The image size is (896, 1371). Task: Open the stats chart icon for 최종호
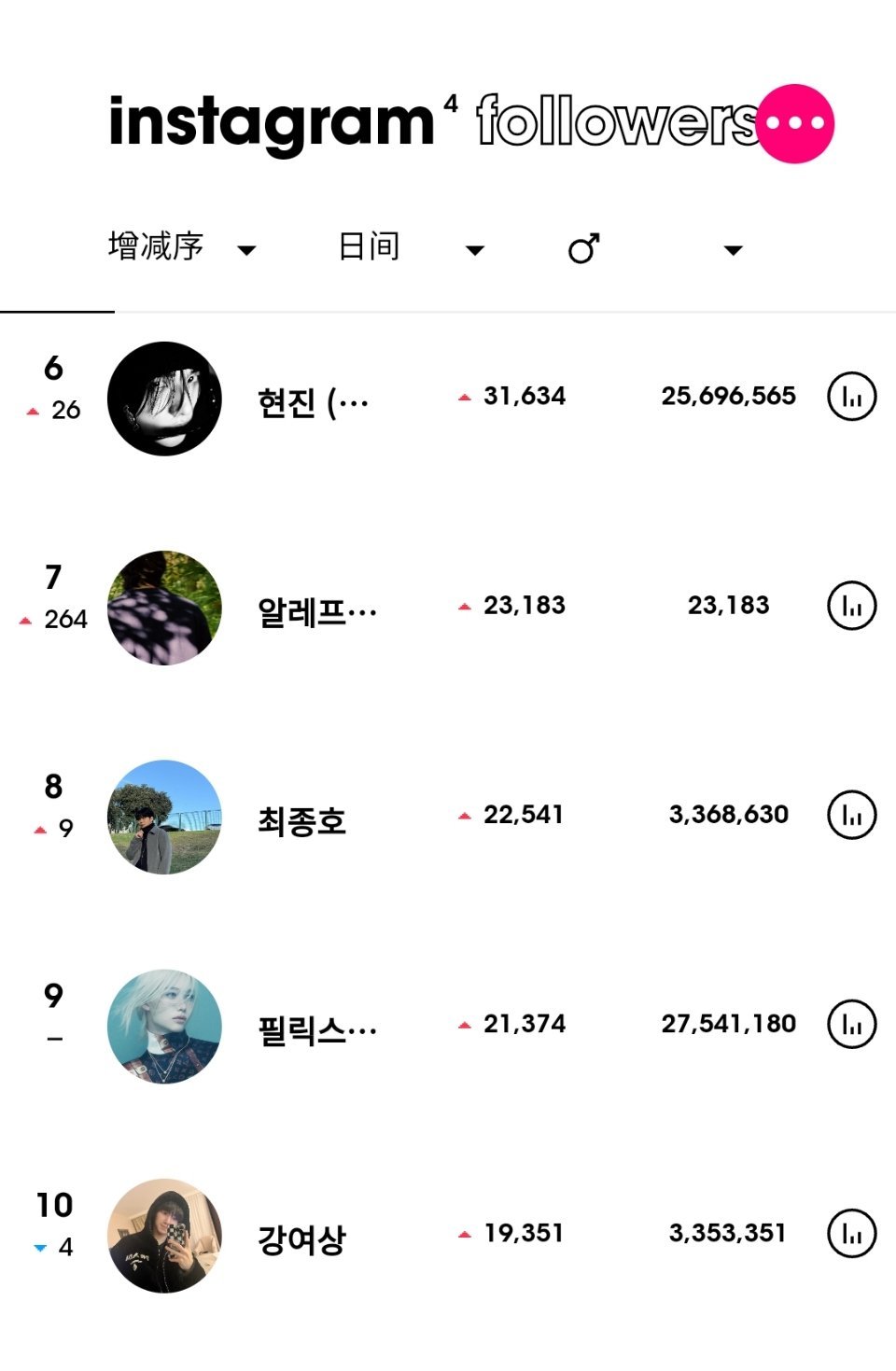[852, 815]
